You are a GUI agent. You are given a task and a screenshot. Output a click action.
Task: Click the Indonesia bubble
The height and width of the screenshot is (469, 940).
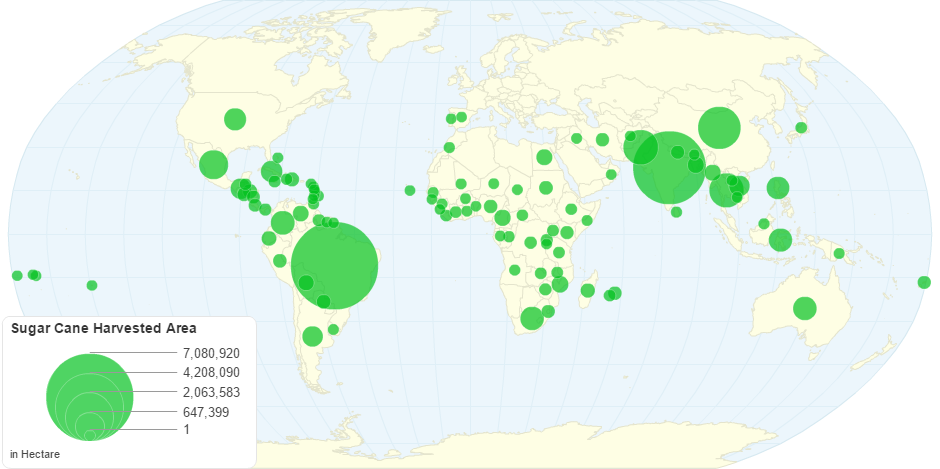(x=780, y=239)
